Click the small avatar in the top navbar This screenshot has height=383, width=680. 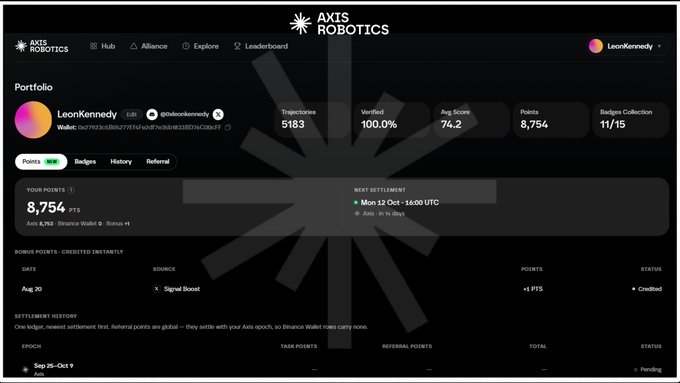pyautogui.click(x=596, y=46)
